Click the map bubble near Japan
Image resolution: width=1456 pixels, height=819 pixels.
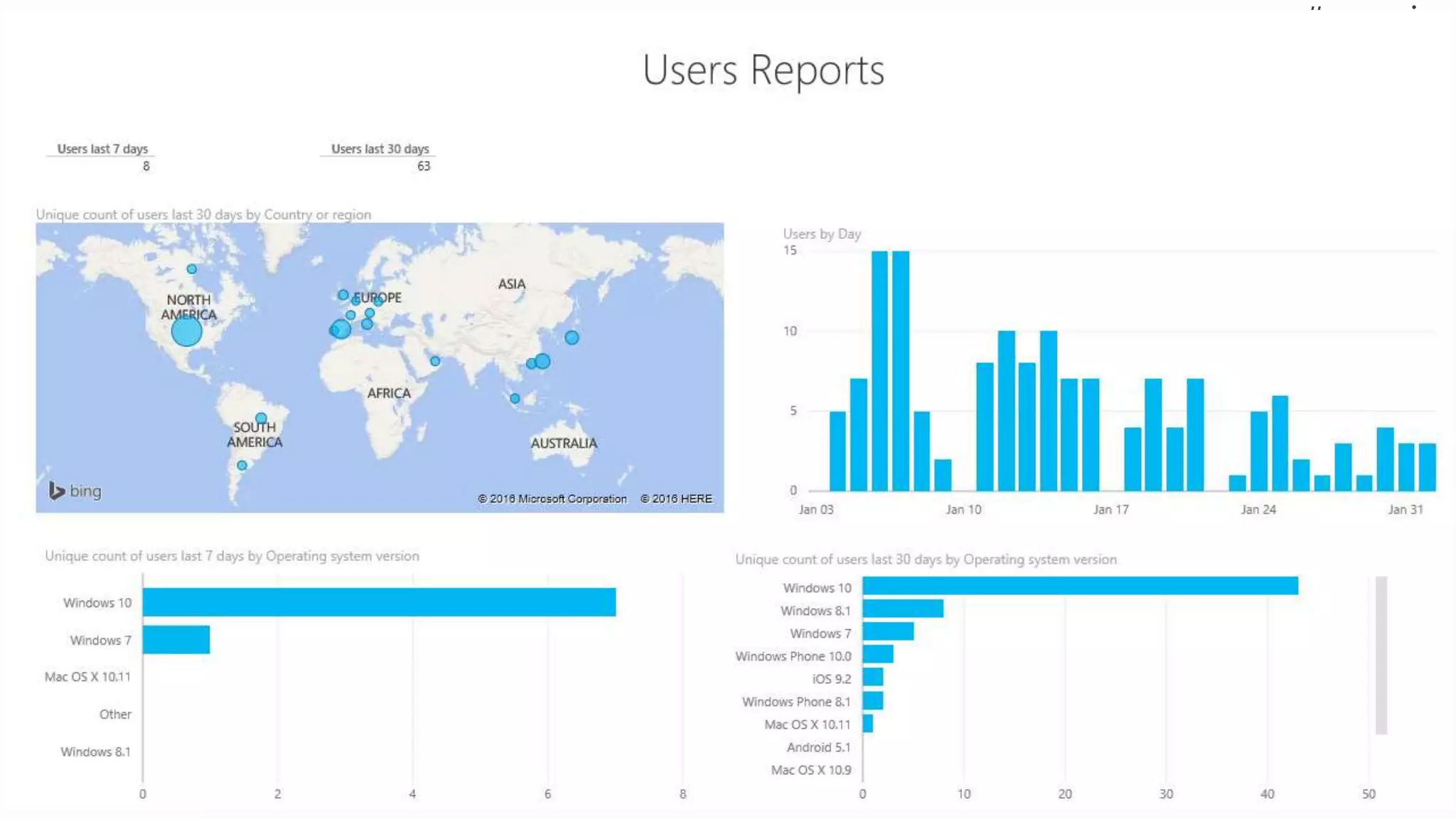tap(572, 338)
